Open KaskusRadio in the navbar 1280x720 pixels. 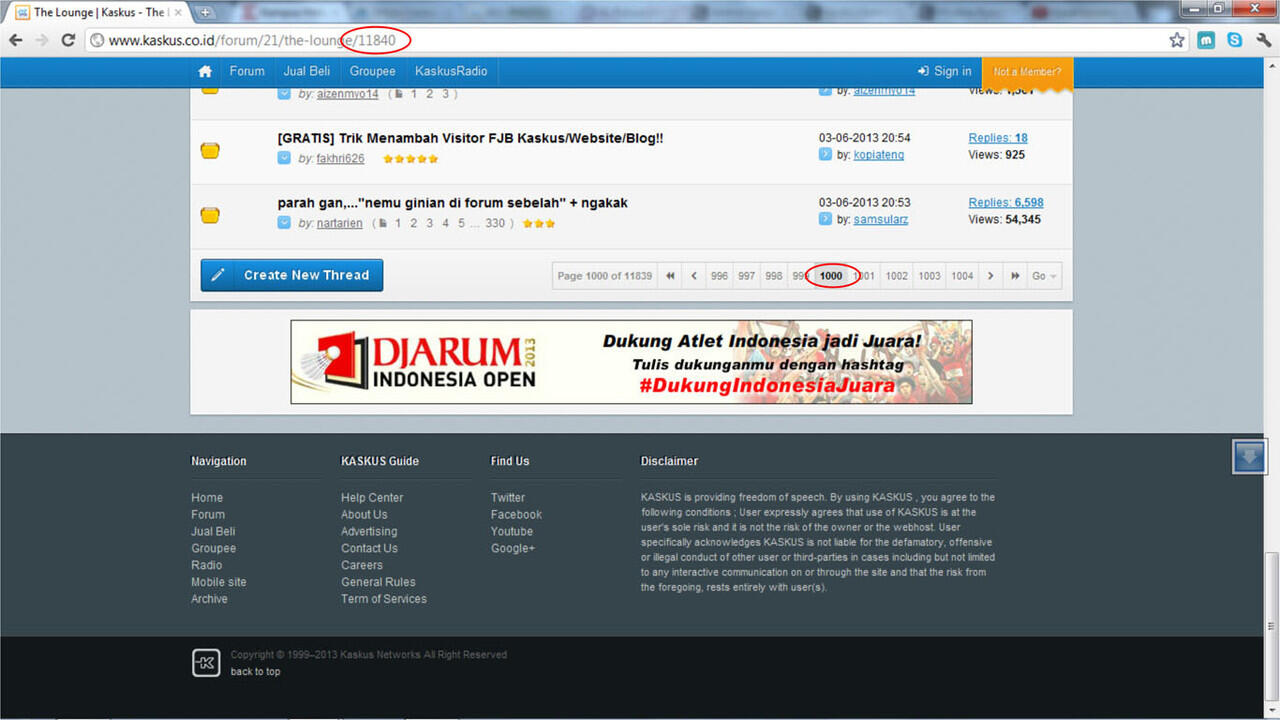451,72
